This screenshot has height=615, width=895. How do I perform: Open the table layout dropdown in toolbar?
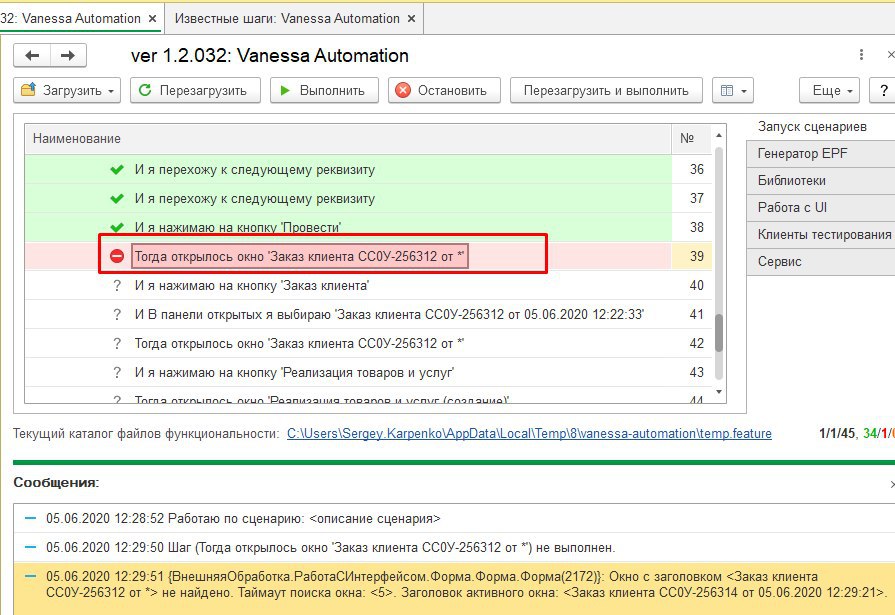(733, 90)
